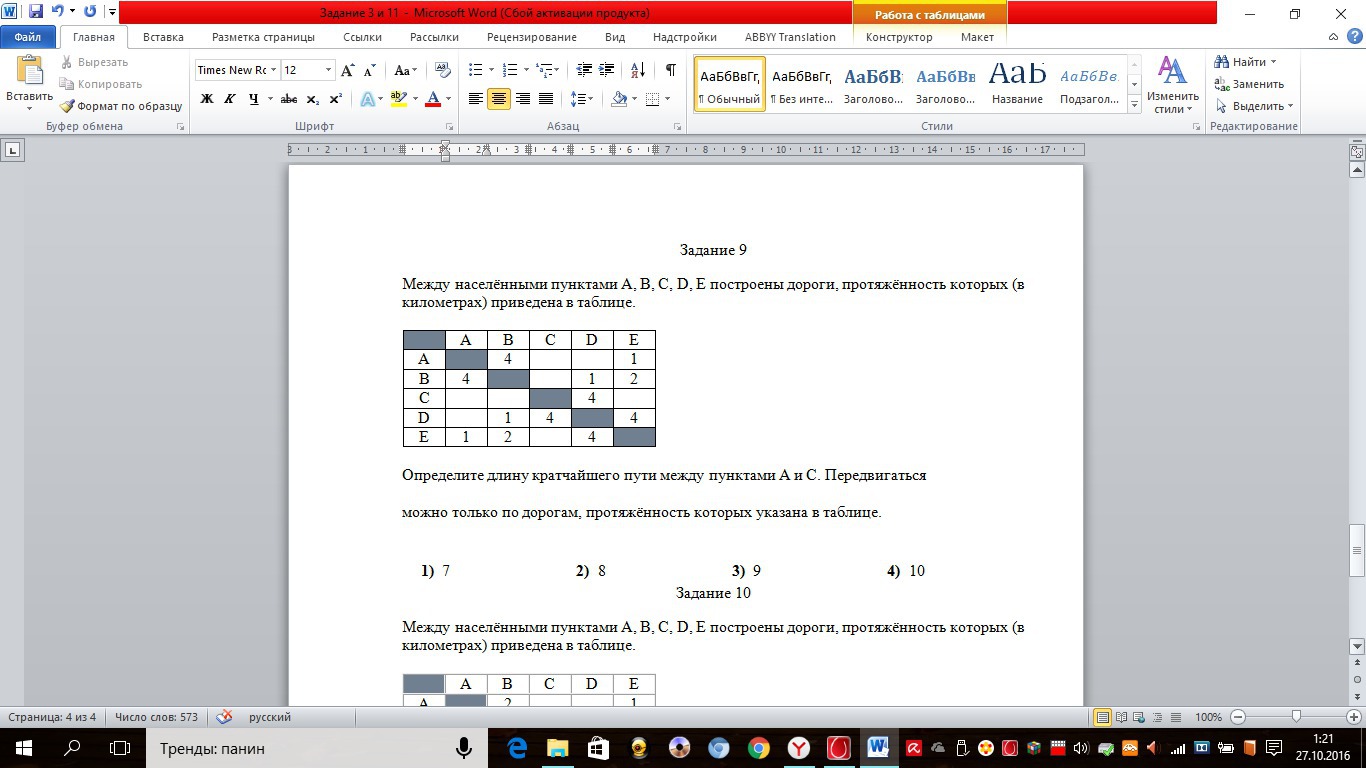
Task: Click the spell check icon in status bar
Action: (225, 717)
